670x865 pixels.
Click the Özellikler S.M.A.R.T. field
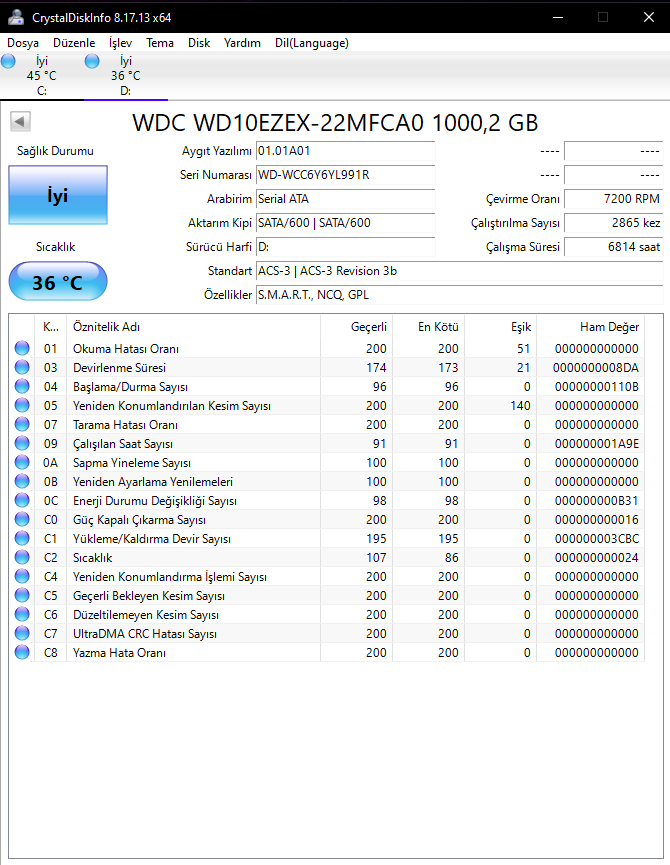click(x=459, y=295)
